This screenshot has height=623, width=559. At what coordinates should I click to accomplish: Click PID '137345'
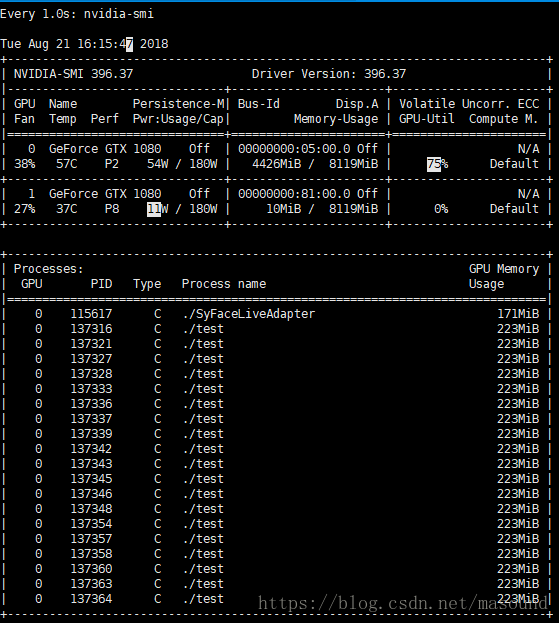pos(91,479)
